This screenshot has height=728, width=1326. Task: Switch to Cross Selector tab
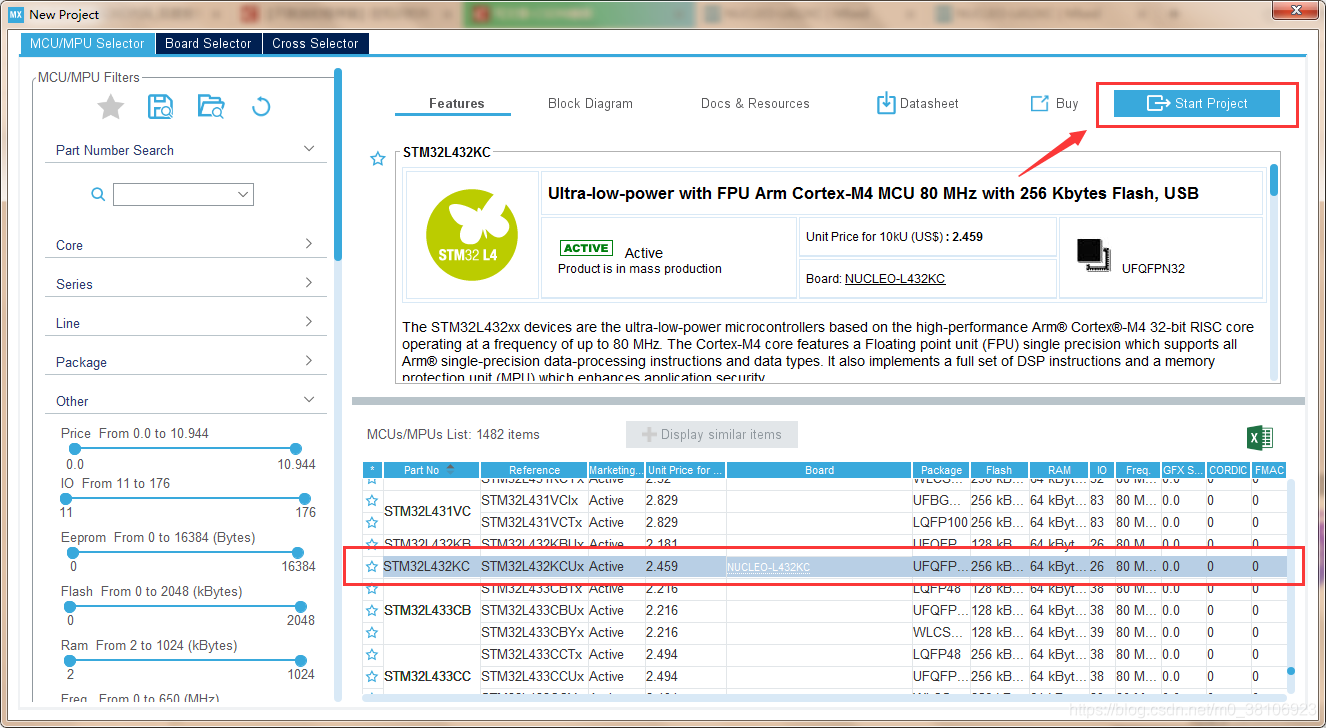(x=315, y=44)
